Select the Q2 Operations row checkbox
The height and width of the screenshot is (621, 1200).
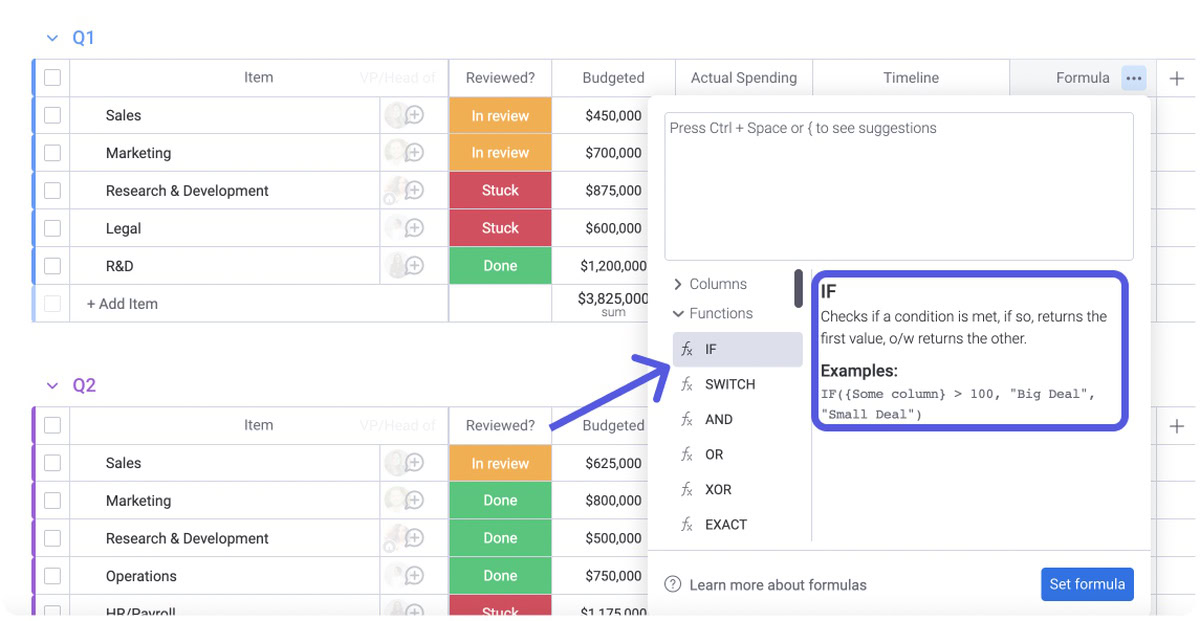tap(52, 576)
